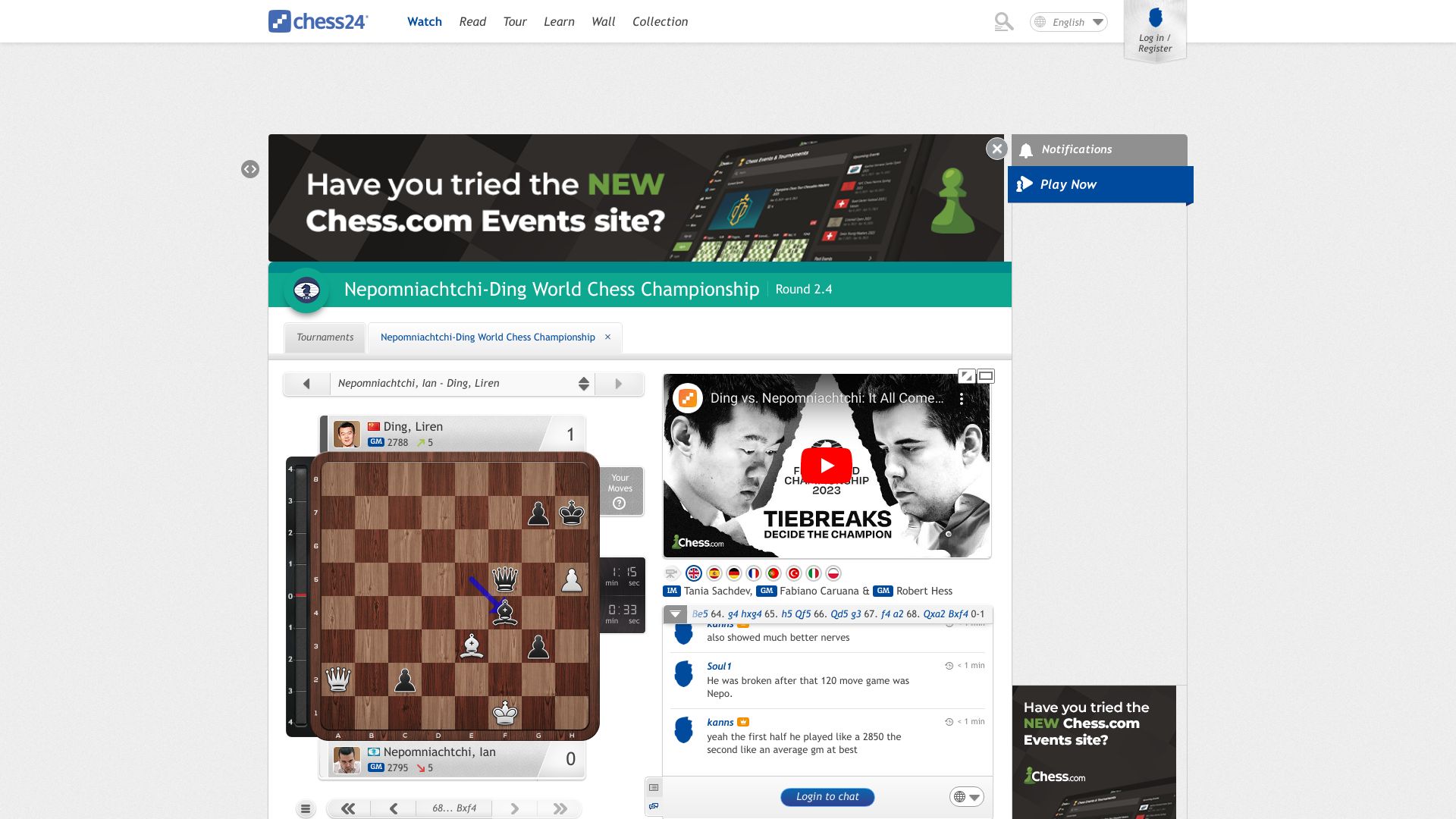
Task: Select the Spanish commentary flag
Action: point(714,573)
